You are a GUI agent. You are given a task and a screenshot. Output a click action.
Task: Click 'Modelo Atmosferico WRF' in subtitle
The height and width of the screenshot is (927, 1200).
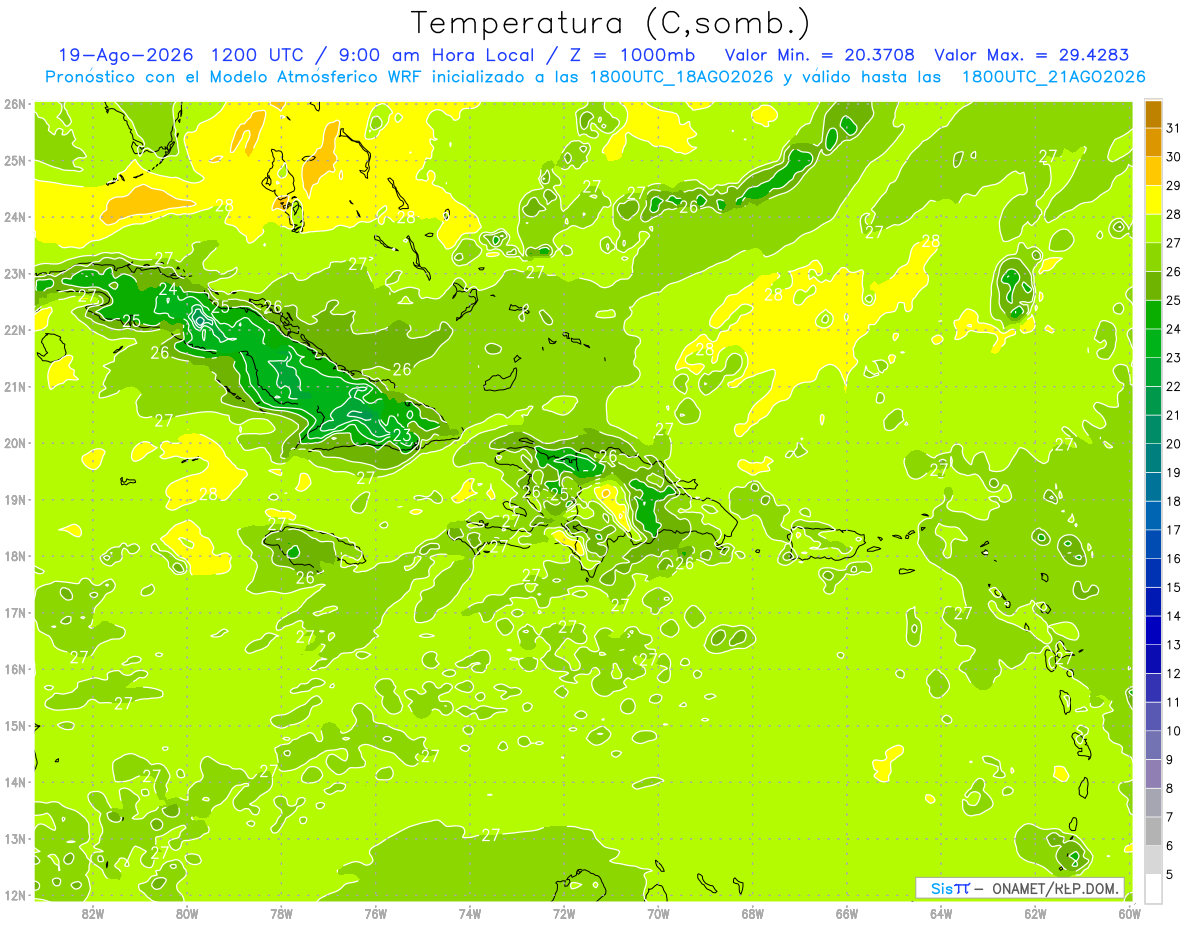(310, 77)
